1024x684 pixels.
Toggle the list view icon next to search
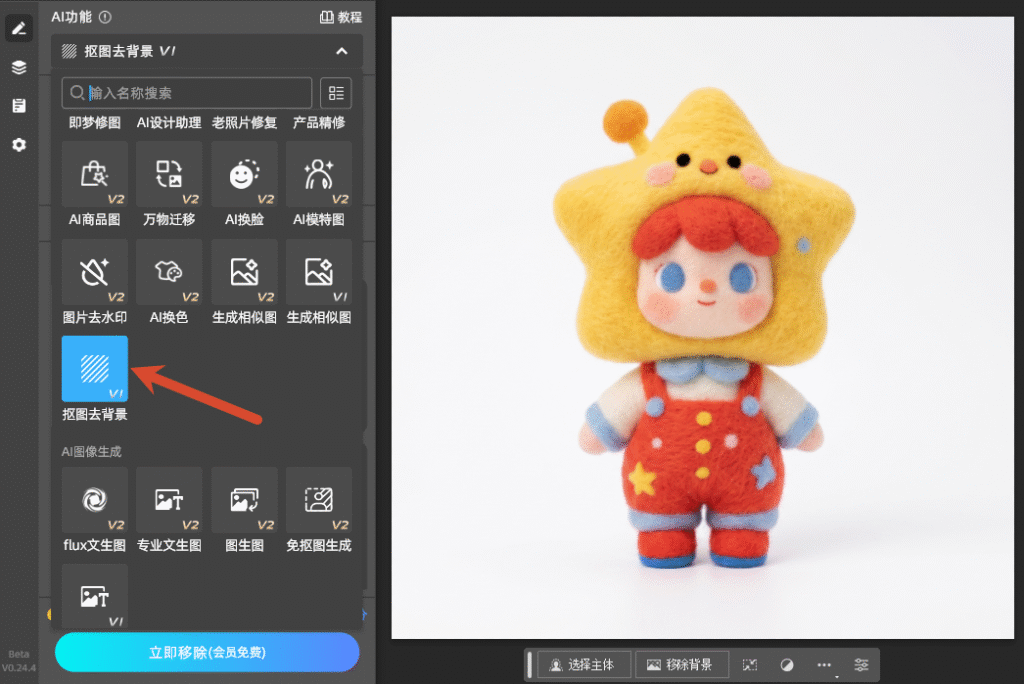pyautogui.click(x=336, y=93)
